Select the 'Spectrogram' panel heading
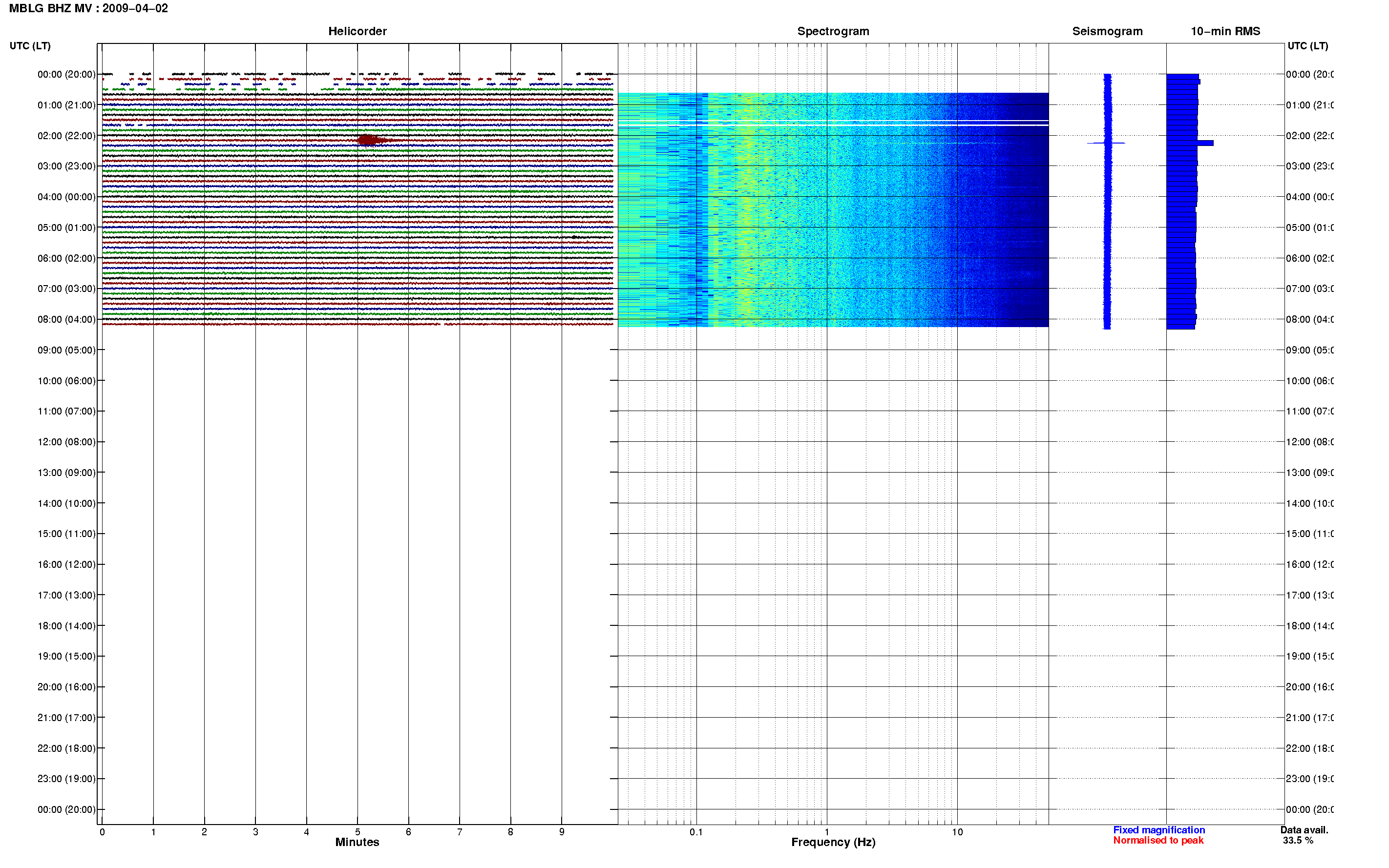The width and height of the screenshot is (1389, 868). click(x=833, y=32)
